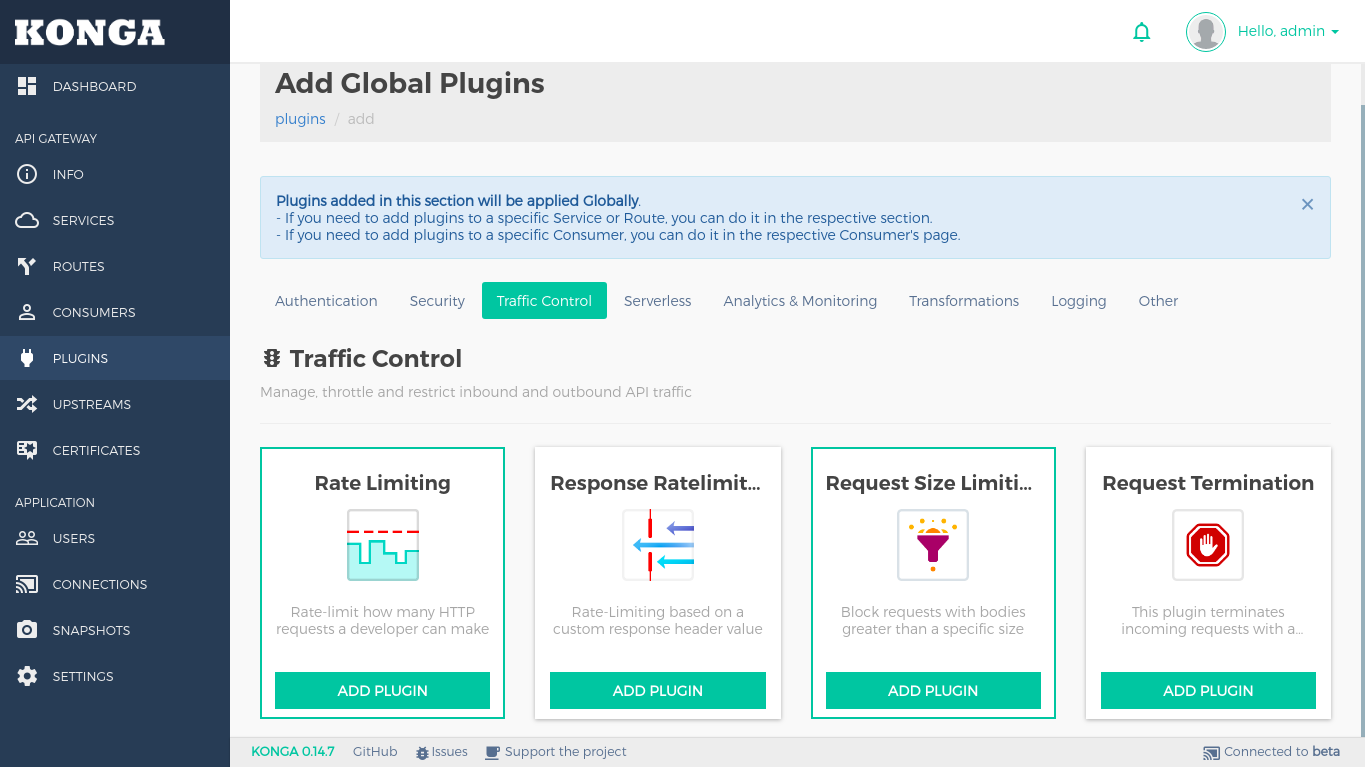
Task: Click the notifications bell icon
Action: [x=1141, y=32]
